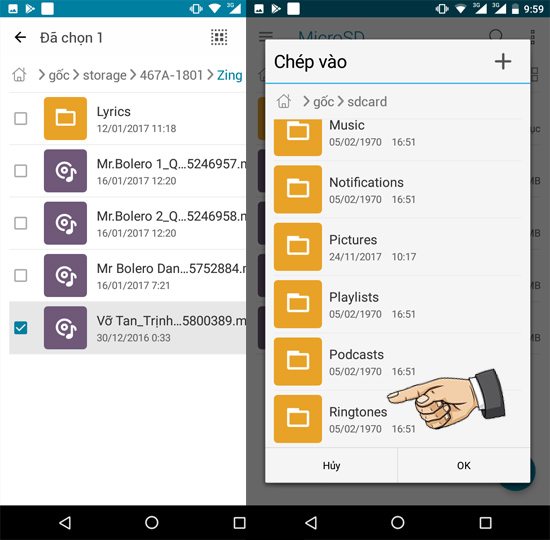Screen dimensions: 550x540
Task: Select Mr.Bolero 1_Q...5246957 file name
Action: click(172, 164)
